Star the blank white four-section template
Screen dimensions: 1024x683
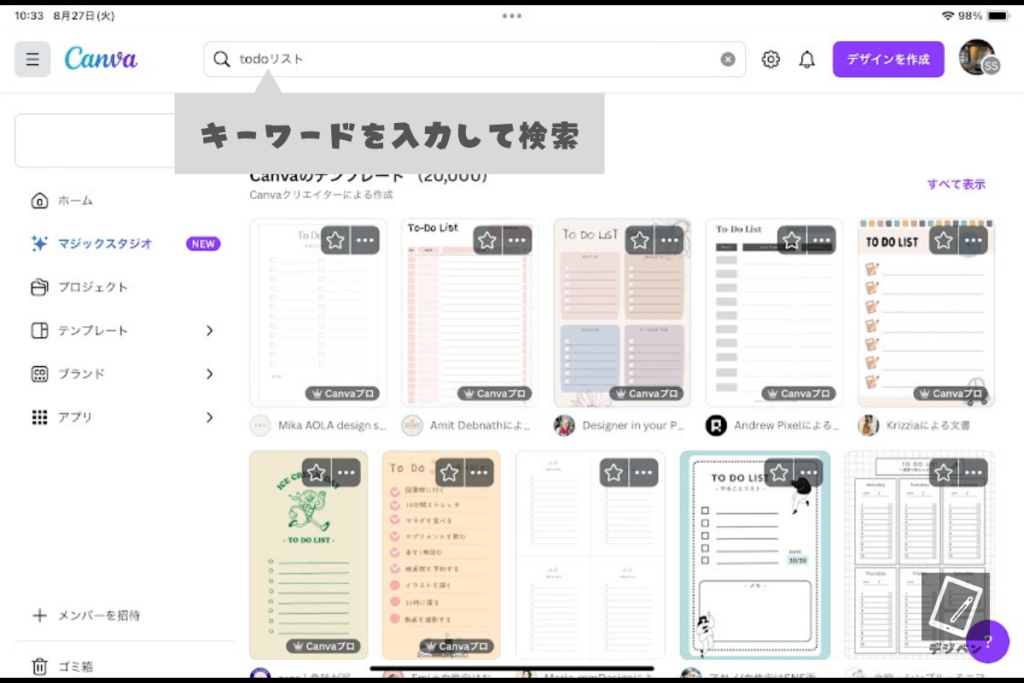(x=614, y=472)
